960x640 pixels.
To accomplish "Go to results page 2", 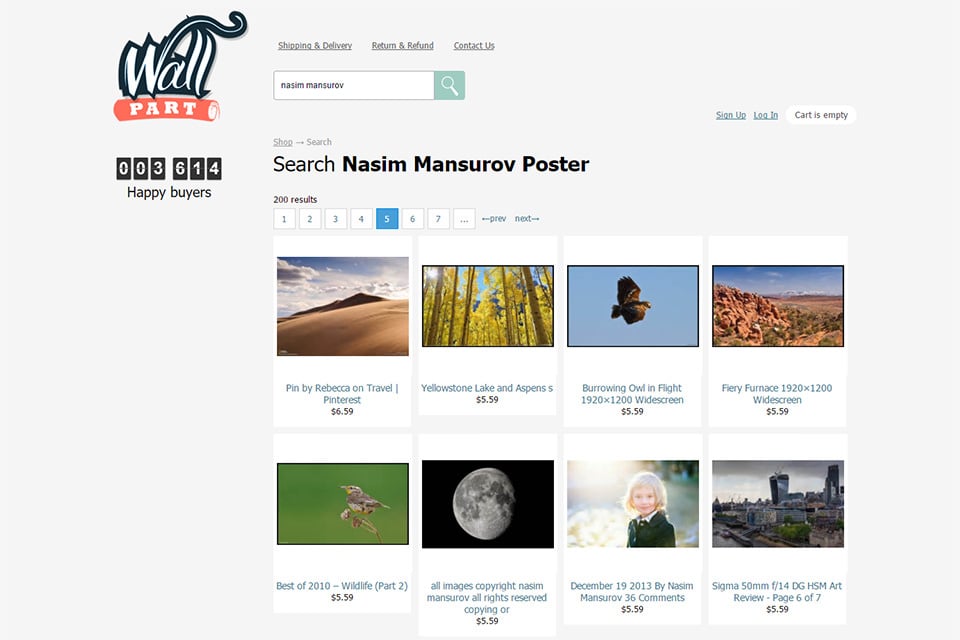I will tap(310, 219).
